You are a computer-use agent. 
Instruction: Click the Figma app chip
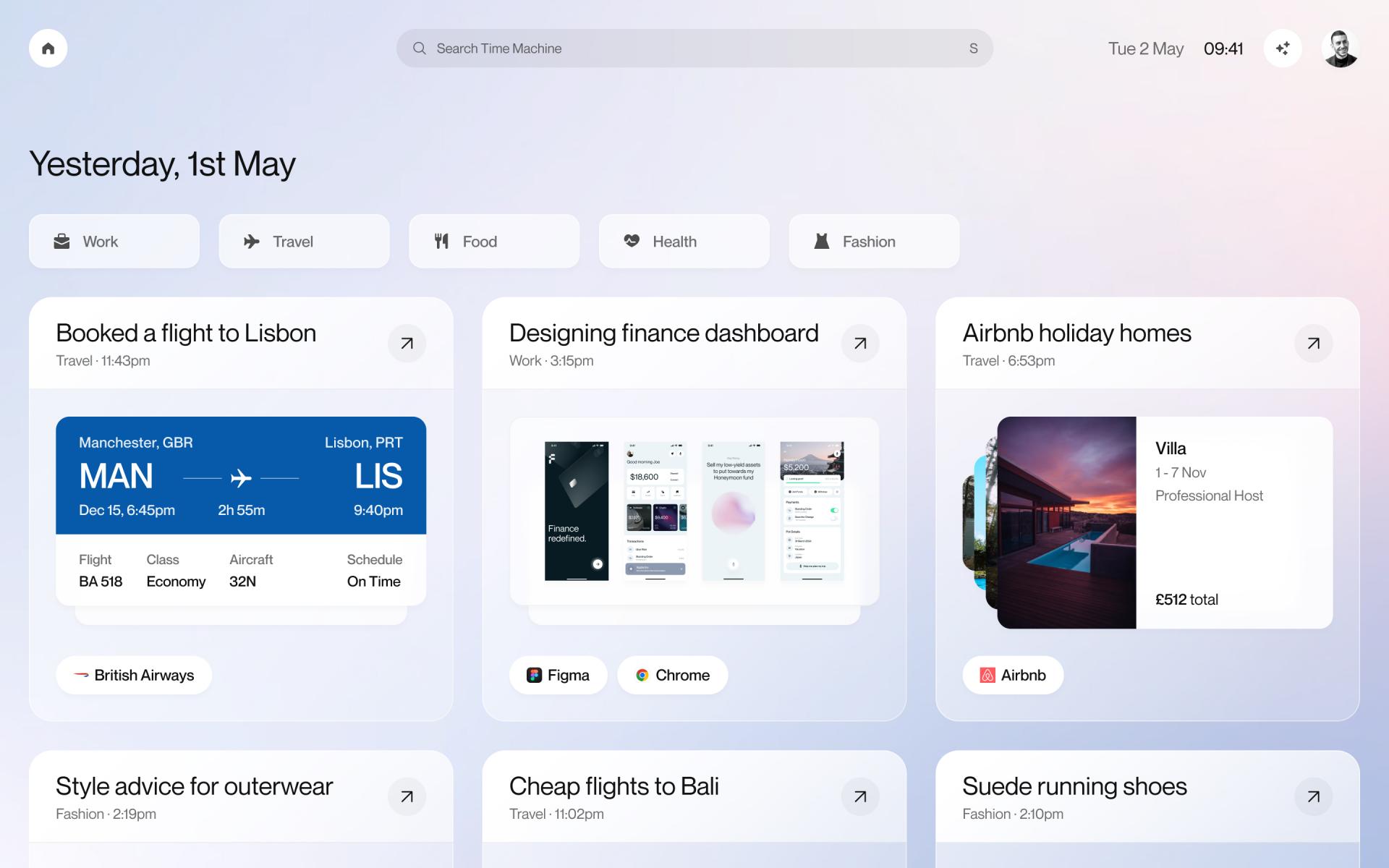point(558,675)
